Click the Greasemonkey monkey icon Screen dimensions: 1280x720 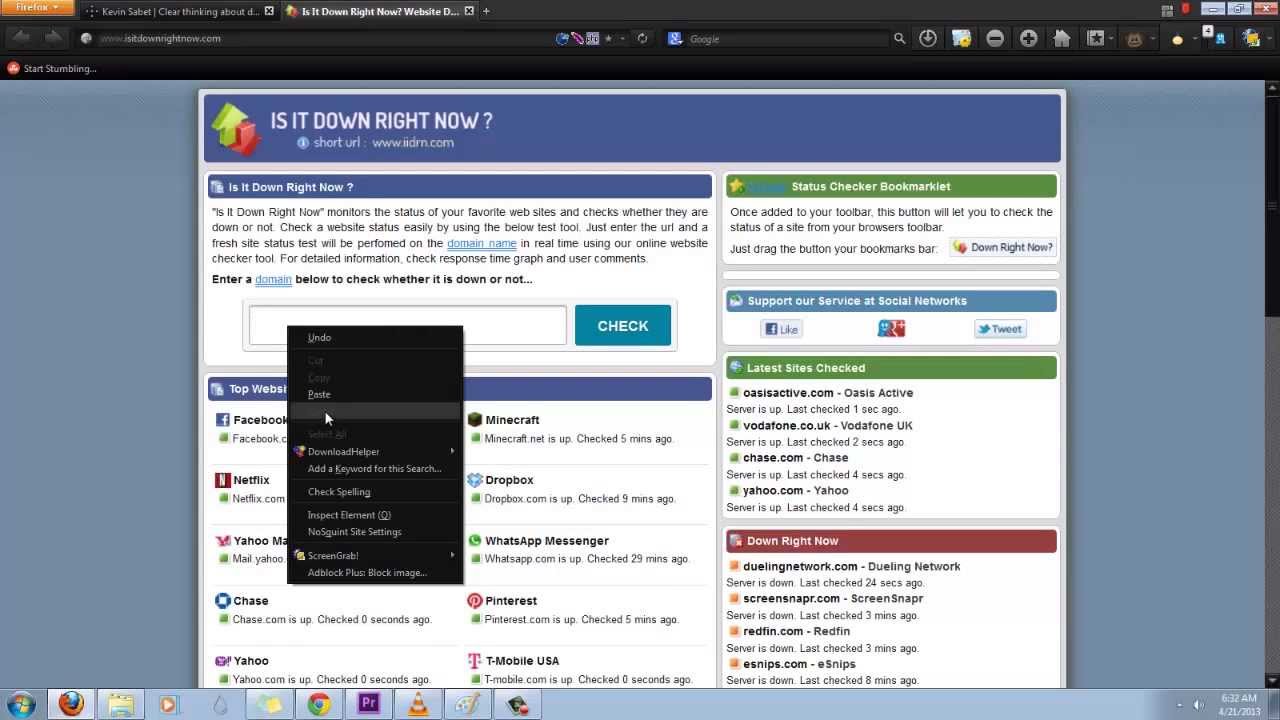(1134, 38)
